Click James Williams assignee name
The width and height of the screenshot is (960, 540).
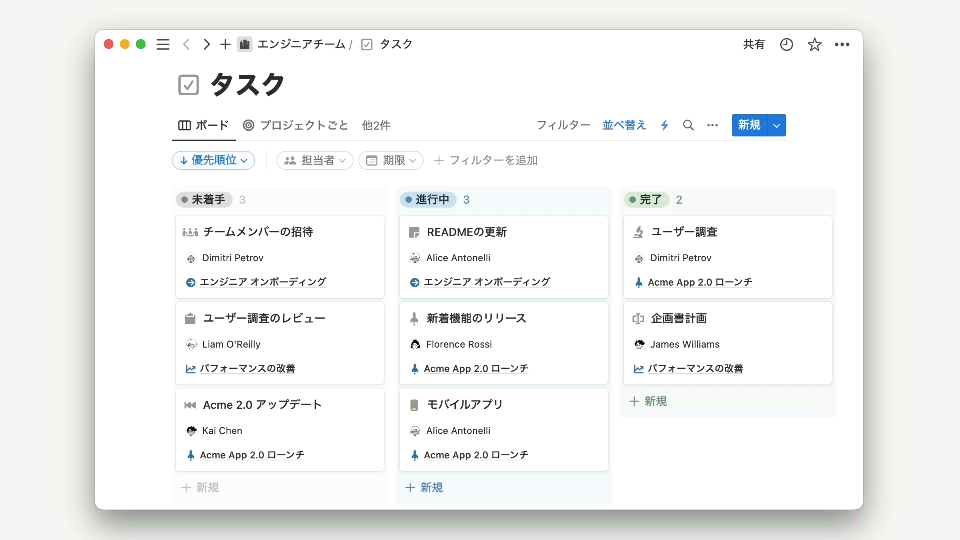click(x=684, y=344)
